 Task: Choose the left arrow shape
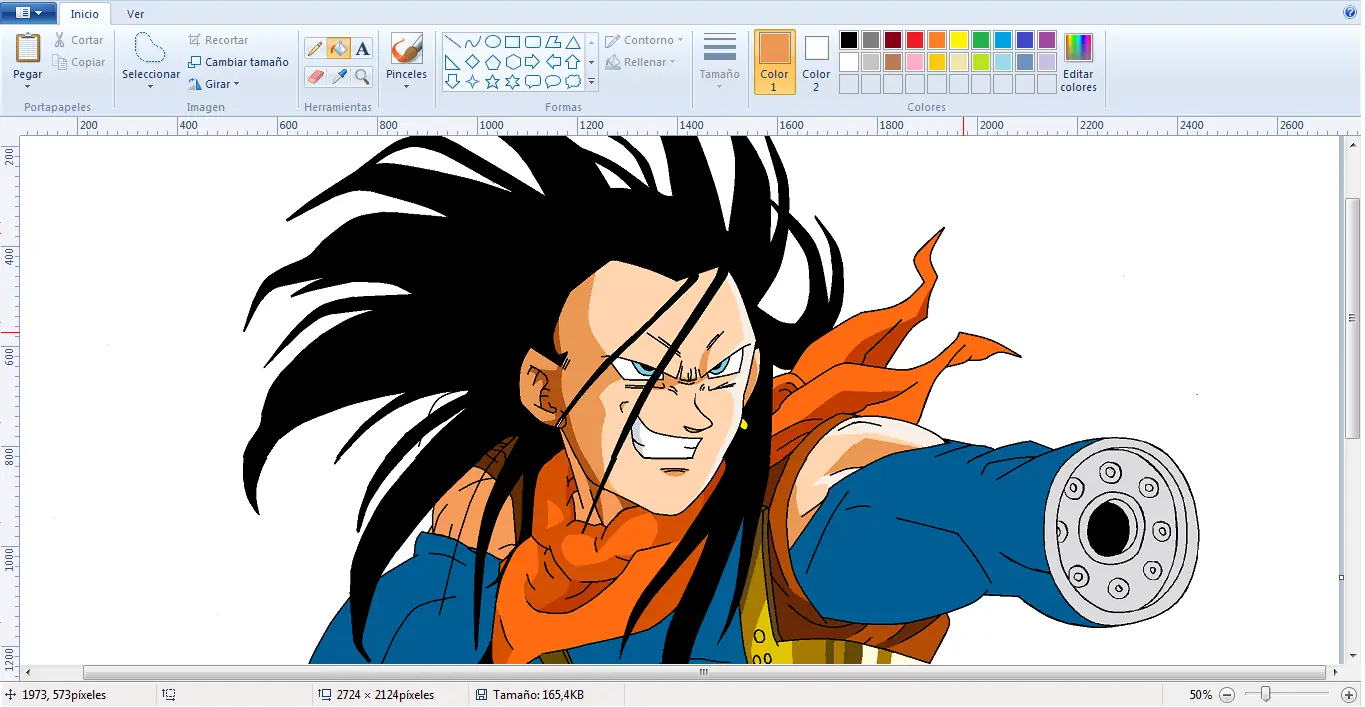click(553, 62)
